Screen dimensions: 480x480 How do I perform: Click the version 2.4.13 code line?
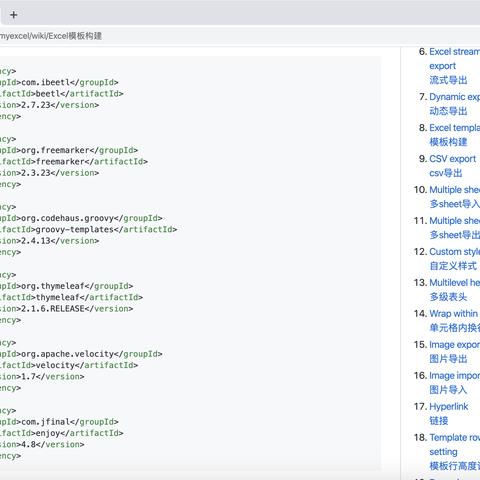coord(49,241)
